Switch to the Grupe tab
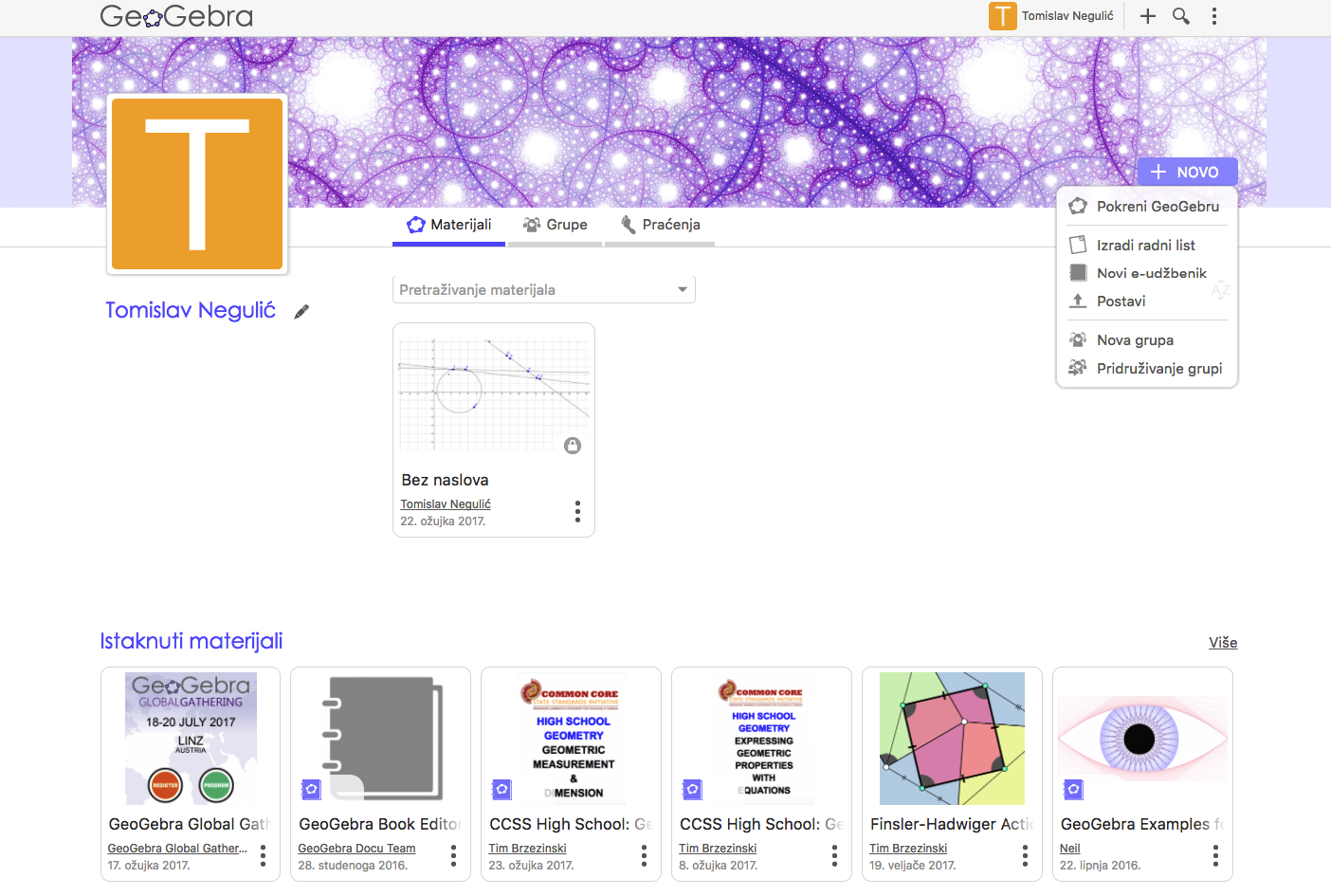The image size is (1331, 896). (x=556, y=225)
